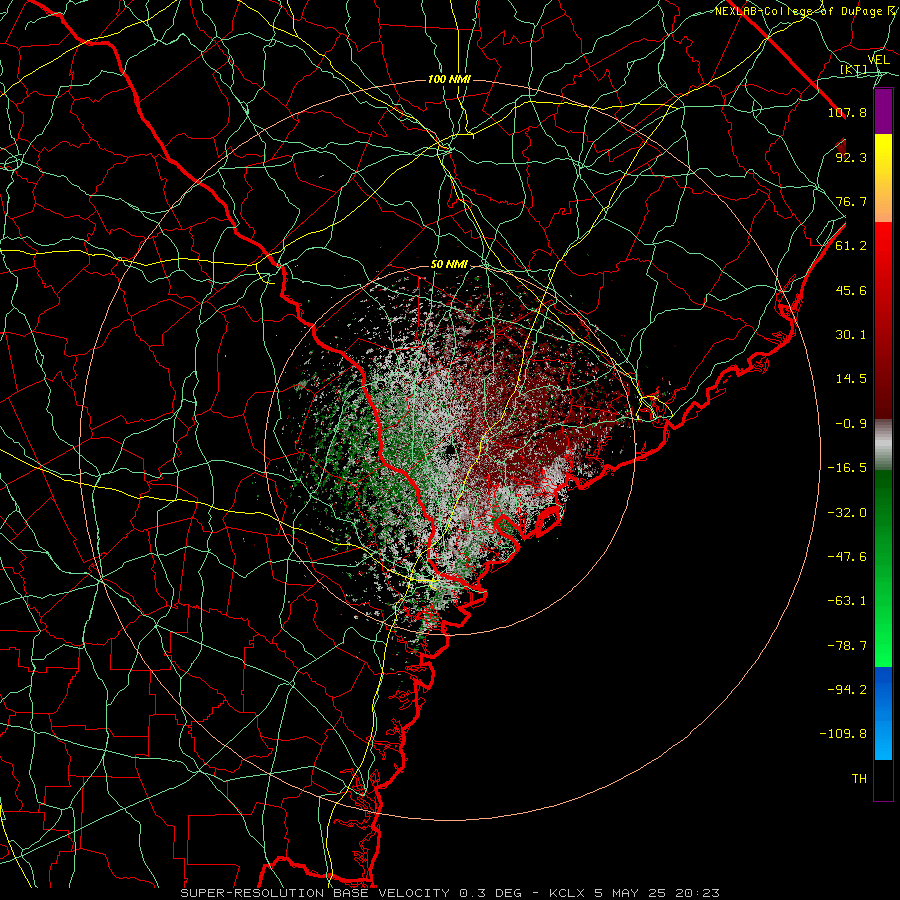Select the -32.0 velocity scale value
900x900 pixels.
[847, 513]
